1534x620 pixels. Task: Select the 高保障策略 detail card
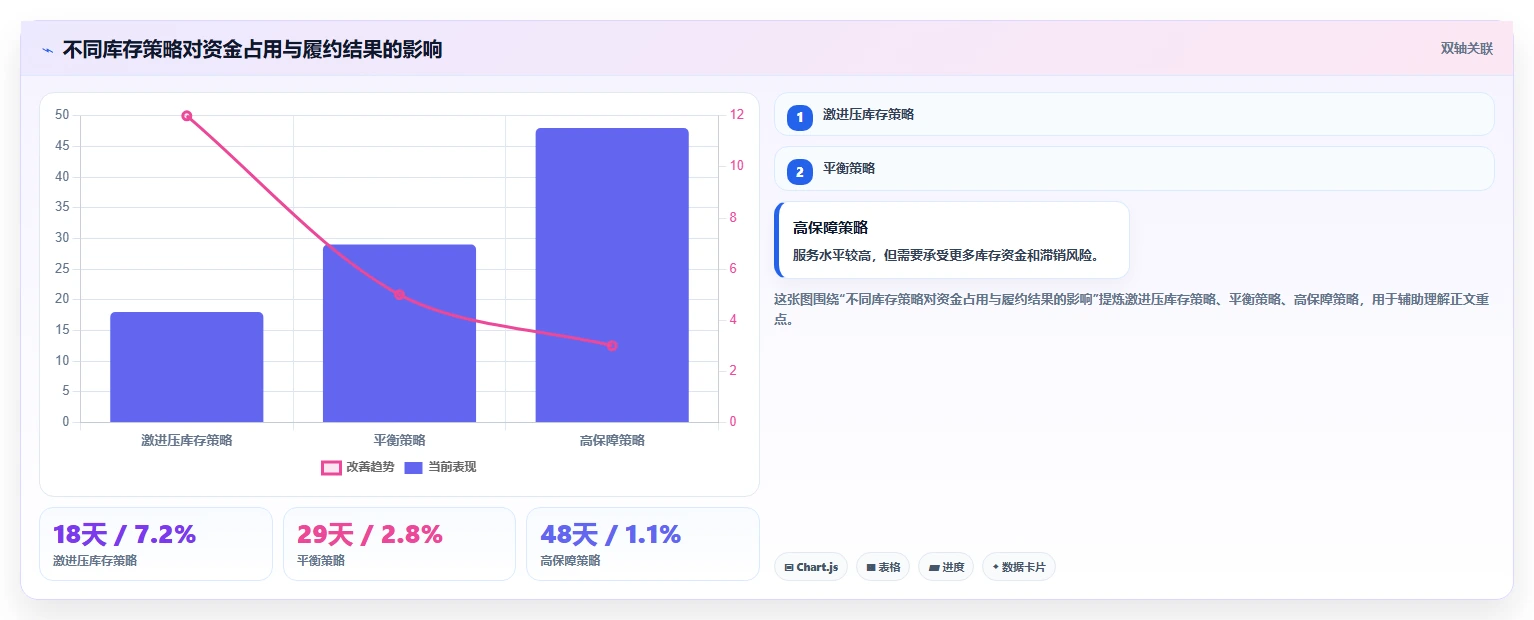click(x=952, y=240)
